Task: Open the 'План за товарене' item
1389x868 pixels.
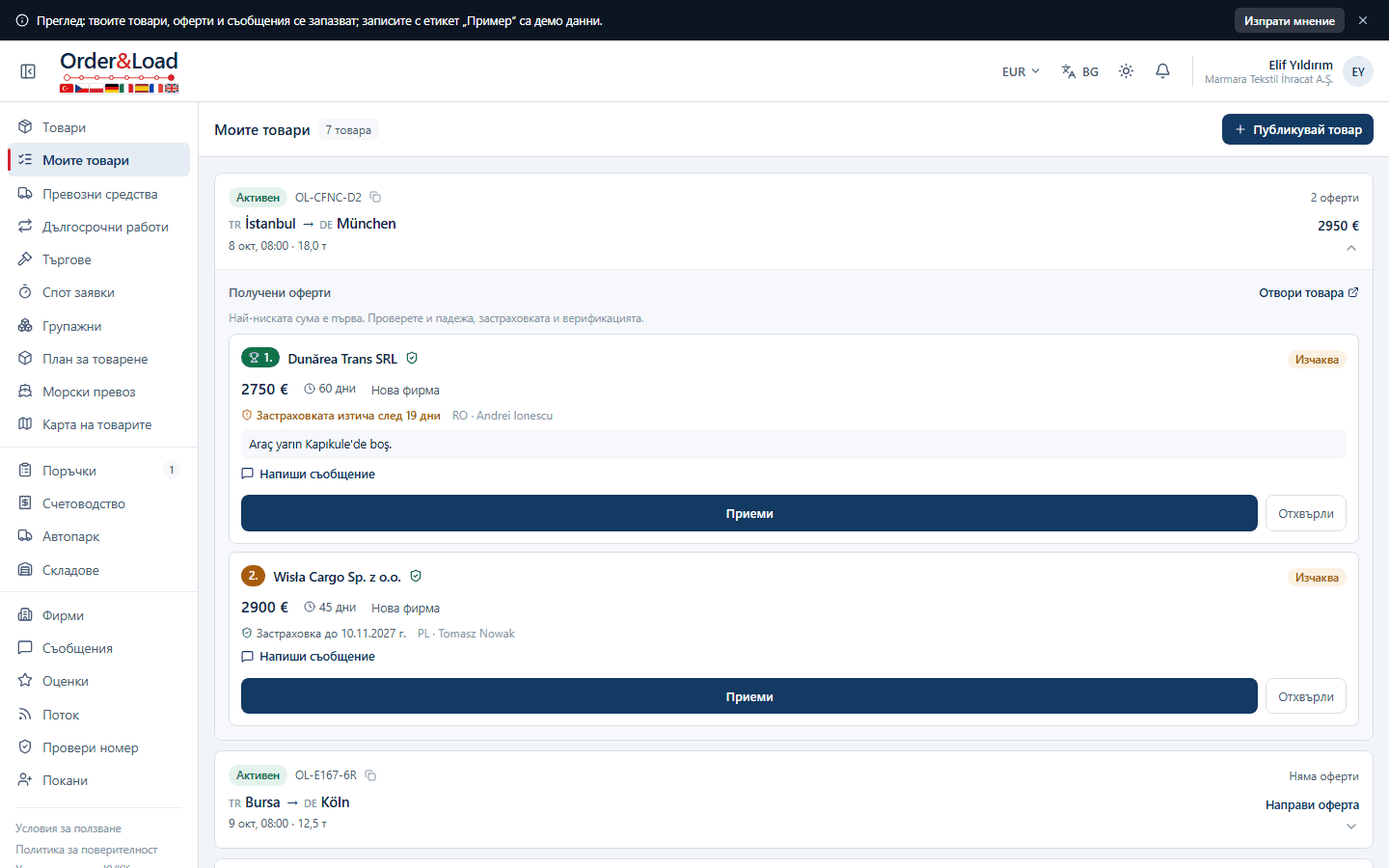Action: pyautogui.click(x=98, y=359)
